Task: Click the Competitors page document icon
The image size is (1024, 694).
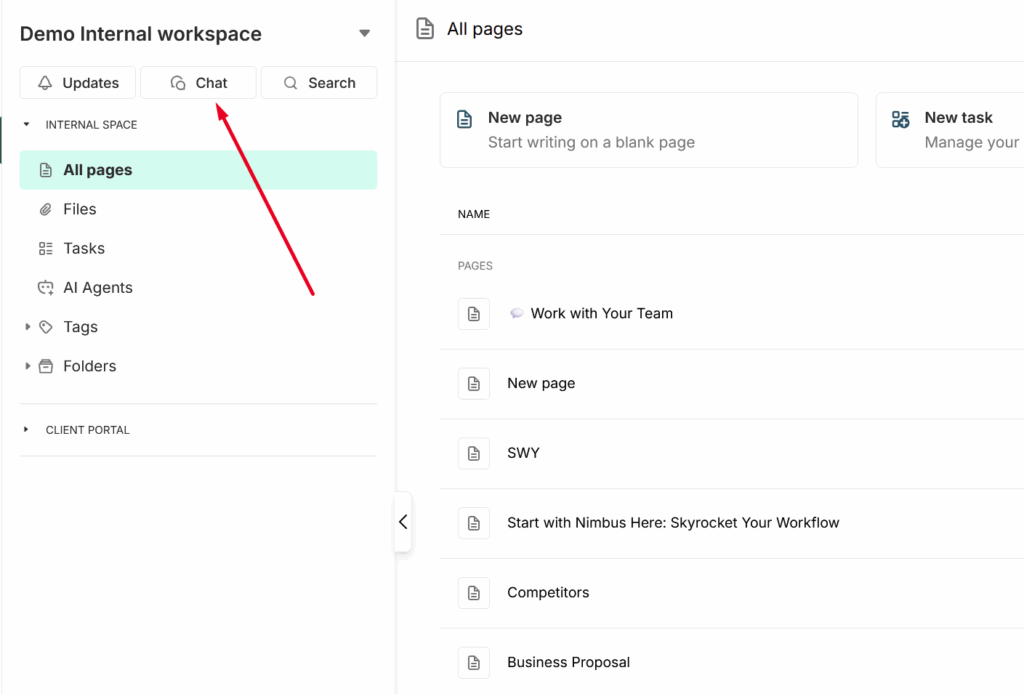Action: (474, 593)
